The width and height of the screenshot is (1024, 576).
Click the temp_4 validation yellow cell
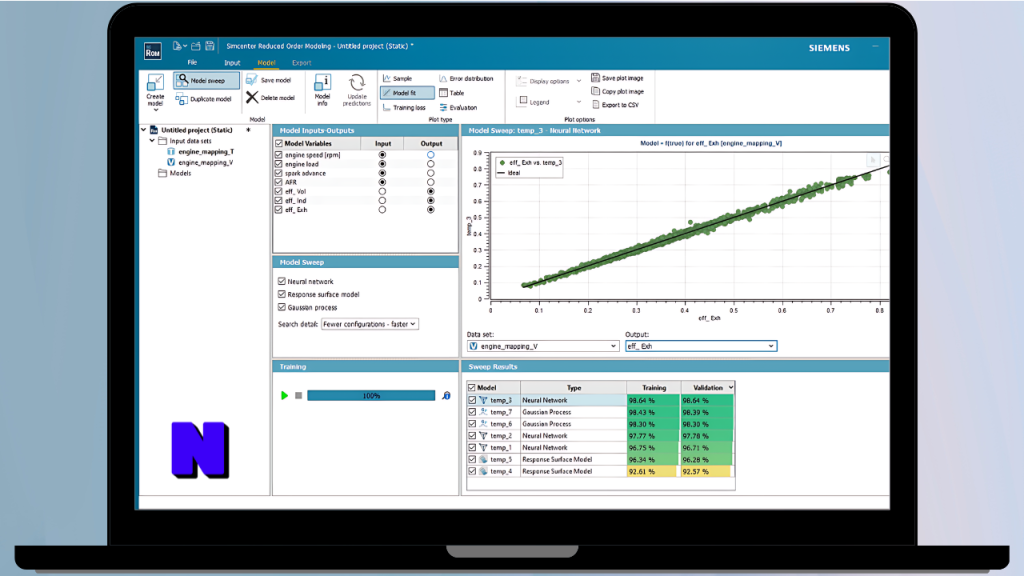click(706, 471)
